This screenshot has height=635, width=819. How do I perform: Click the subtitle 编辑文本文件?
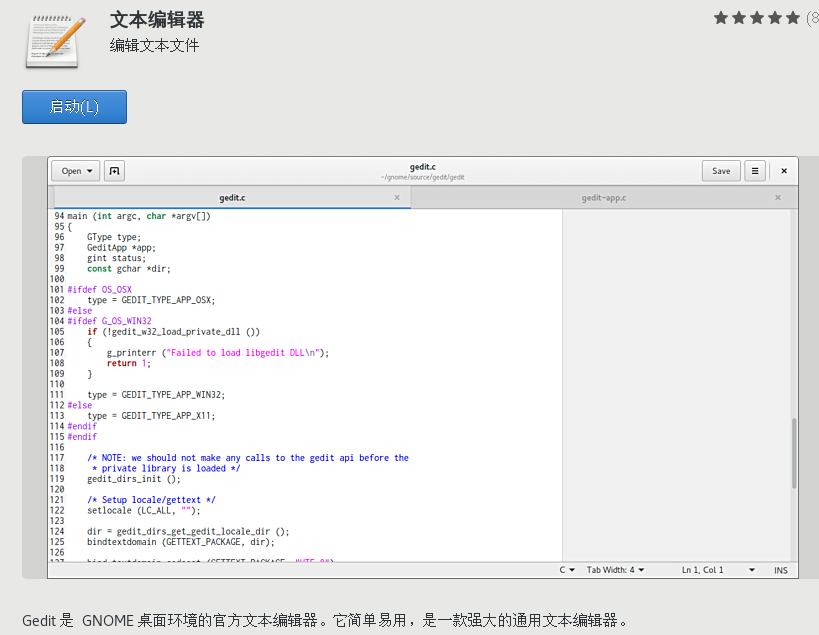pos(155,45)
